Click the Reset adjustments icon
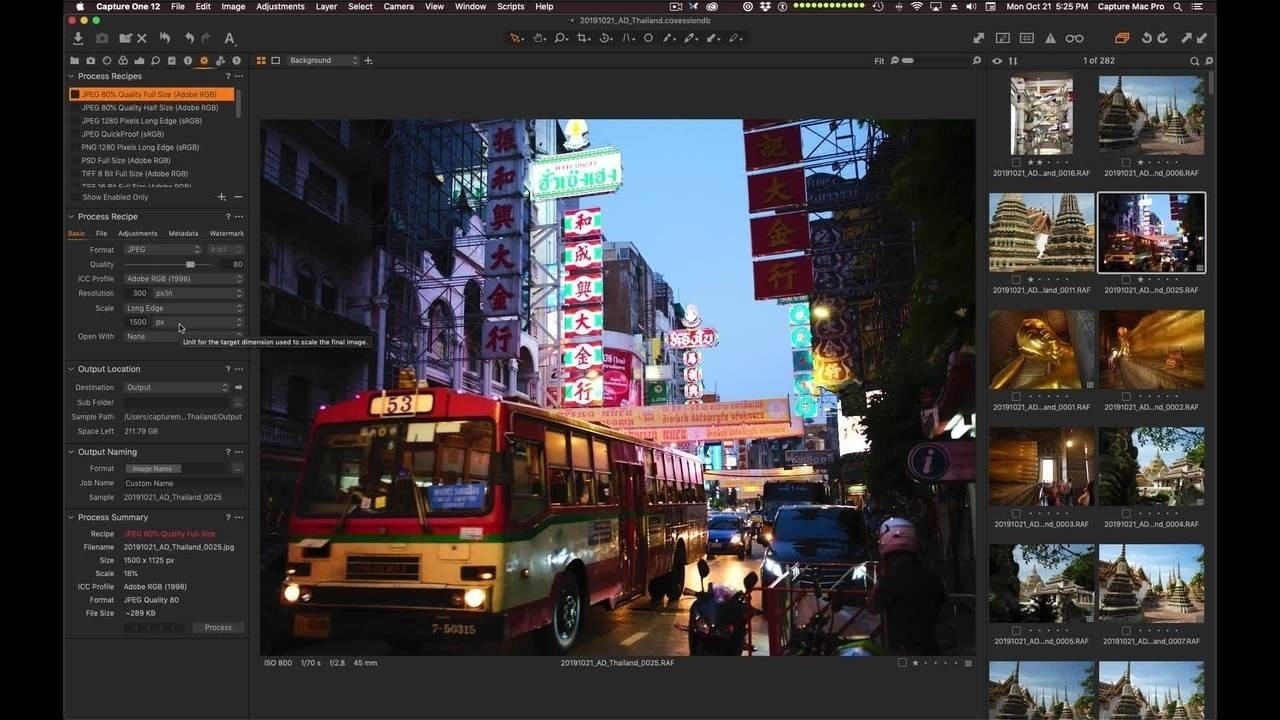Screen dimensions: 1280x720 coord(165,38)
